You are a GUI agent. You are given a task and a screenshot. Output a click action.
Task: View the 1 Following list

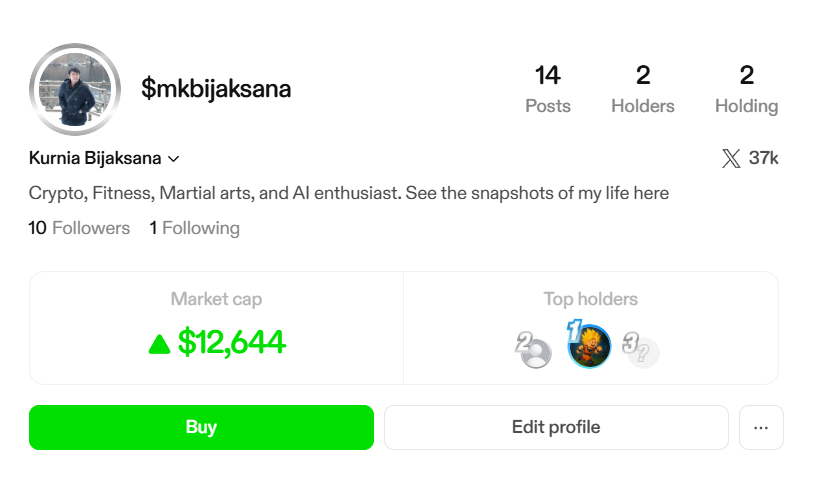(194, 228)
